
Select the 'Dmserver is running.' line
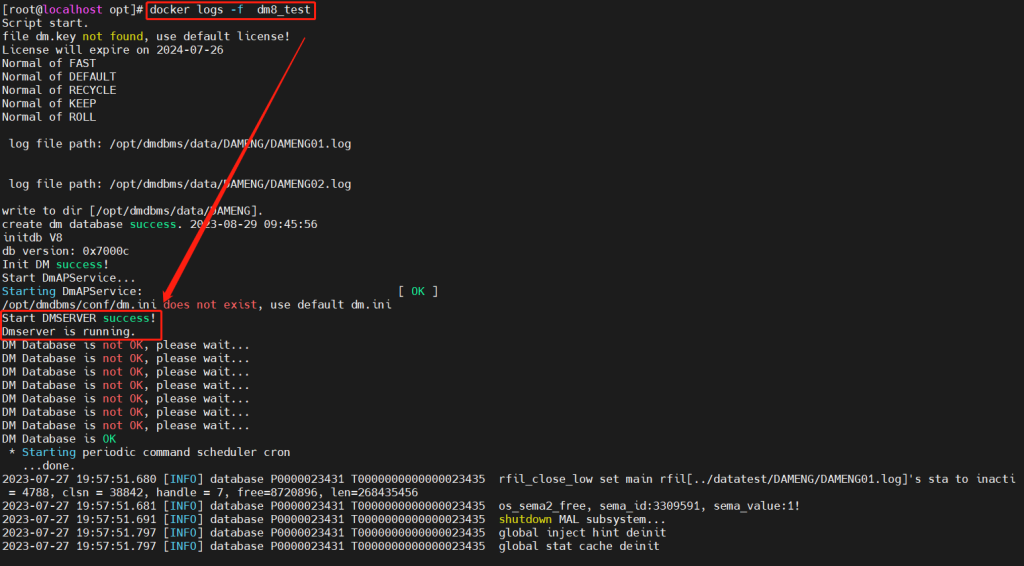pos(69,332)
